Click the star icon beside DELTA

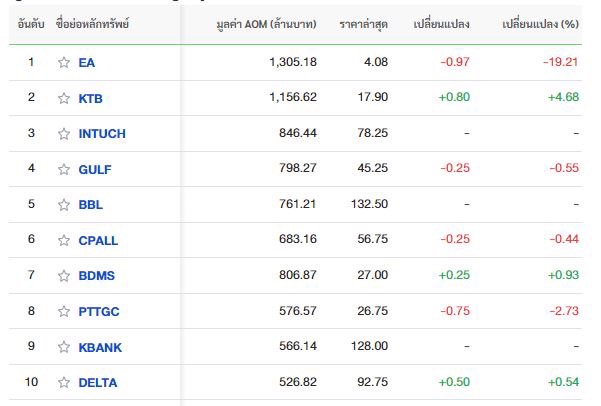64,382
